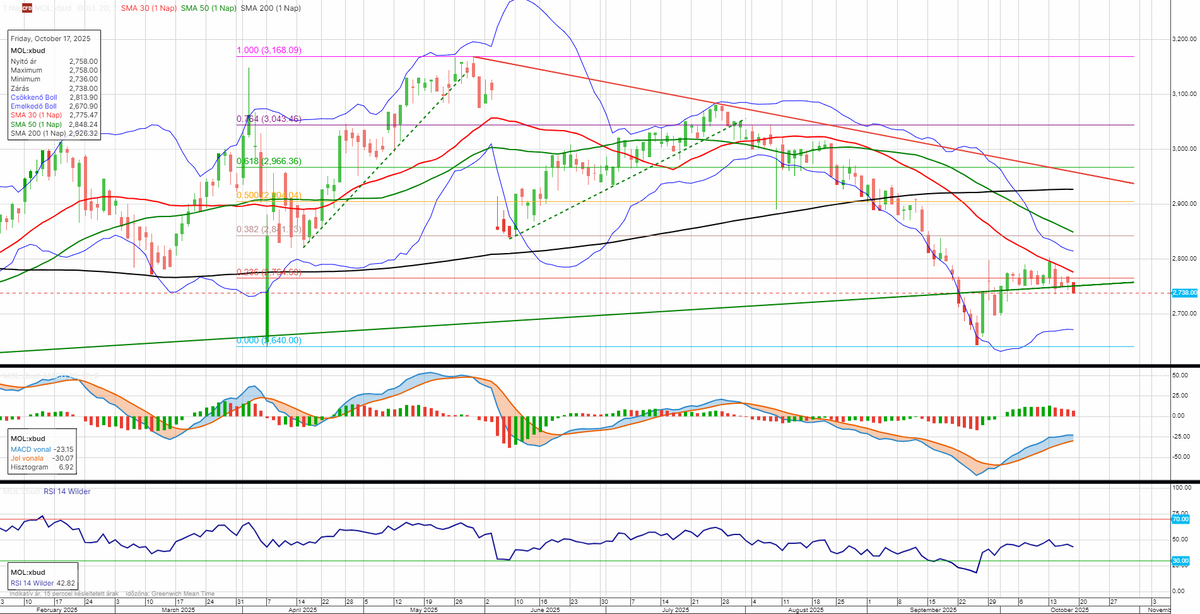
Task: Toggle SMA 50 label in the top legend
Action: point(206,8)
